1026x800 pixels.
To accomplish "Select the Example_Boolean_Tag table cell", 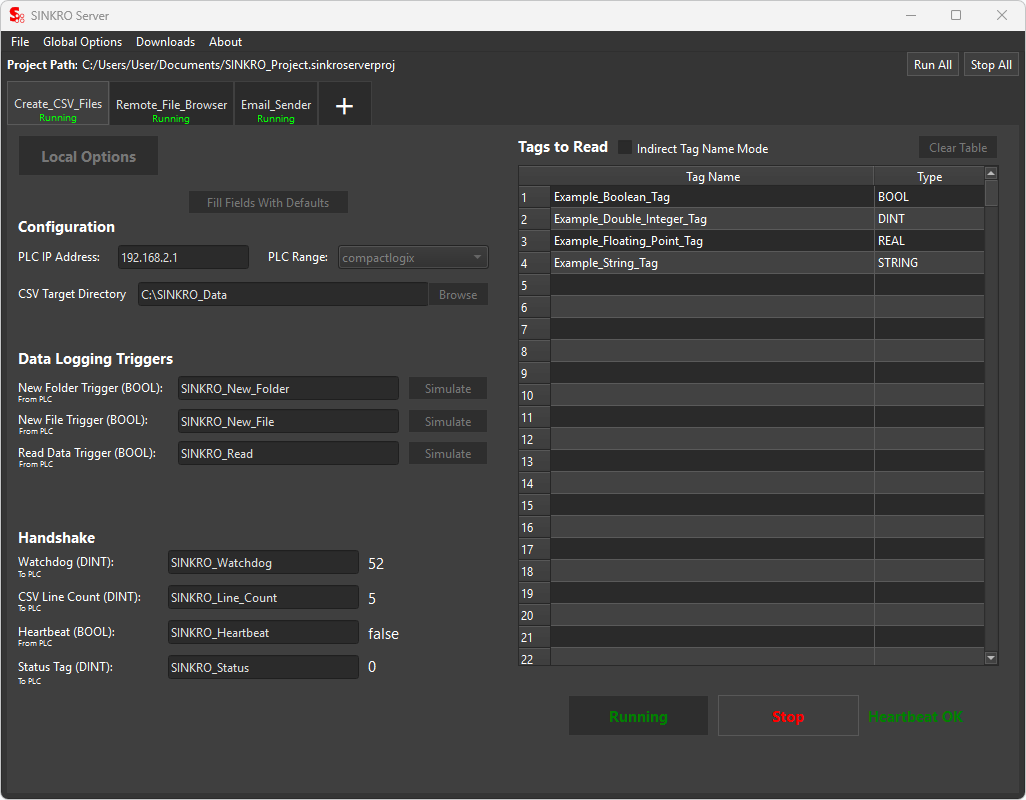I will 711,197.
